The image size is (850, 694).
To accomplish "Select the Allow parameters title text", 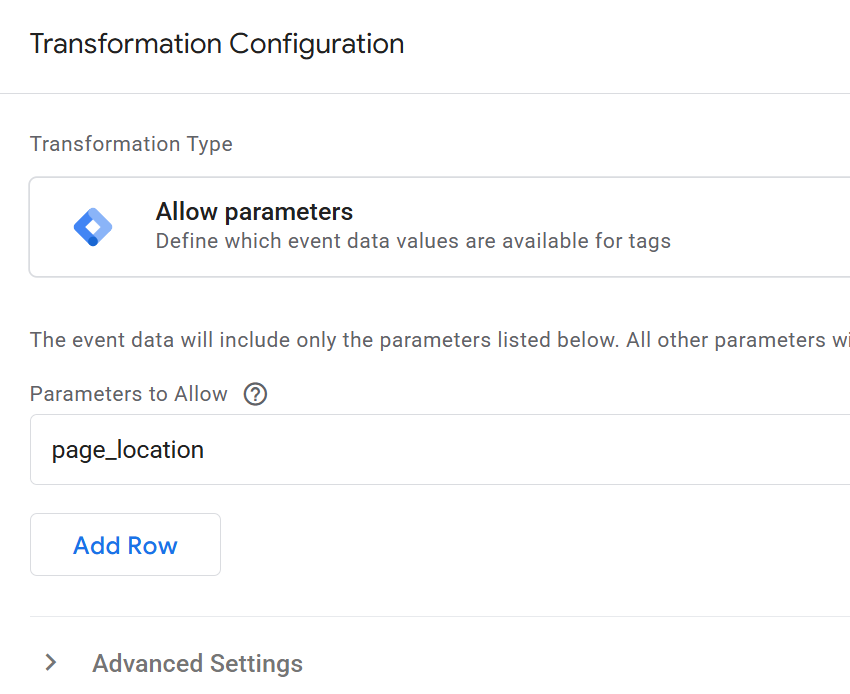I will (254, 212).
